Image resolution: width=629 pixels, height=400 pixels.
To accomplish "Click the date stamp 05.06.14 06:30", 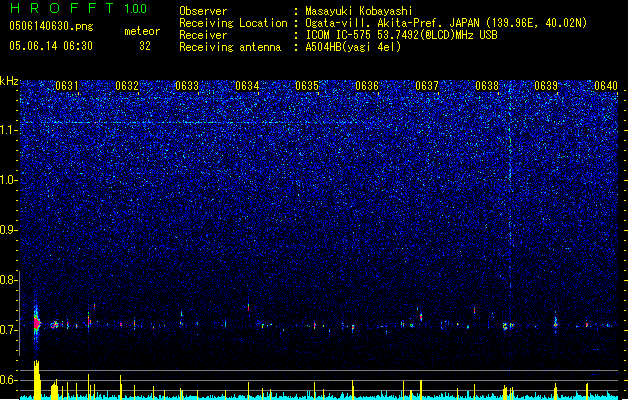I will pyautogui.click(x=51, y=46).
